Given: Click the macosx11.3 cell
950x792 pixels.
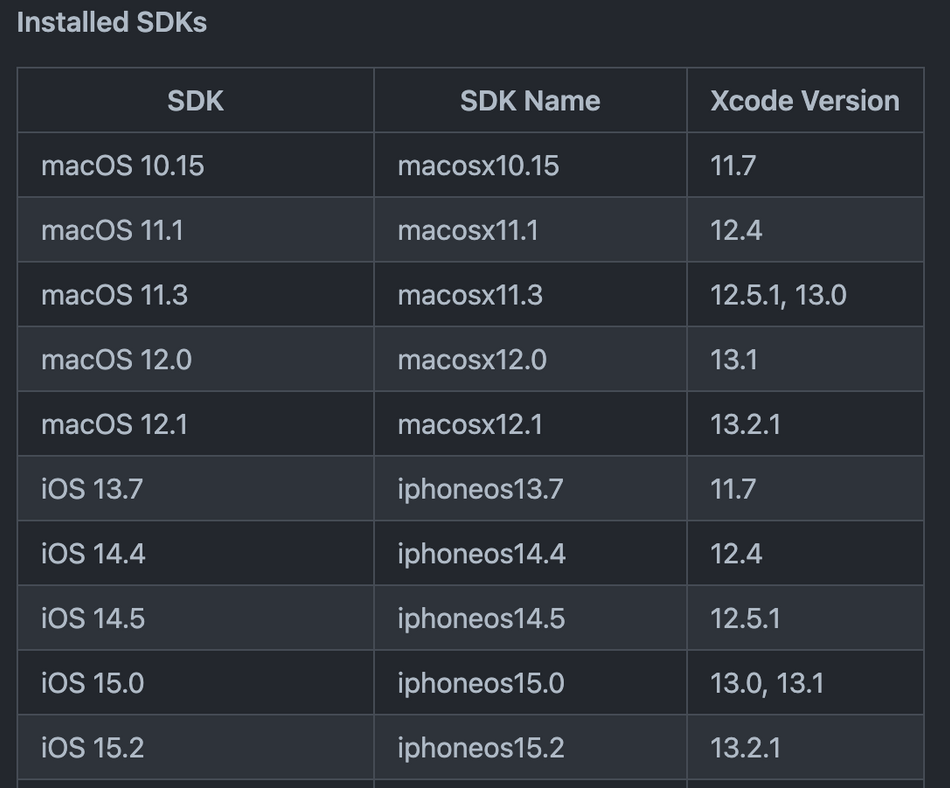Looking at the screenshot, I should click(530, 295).
